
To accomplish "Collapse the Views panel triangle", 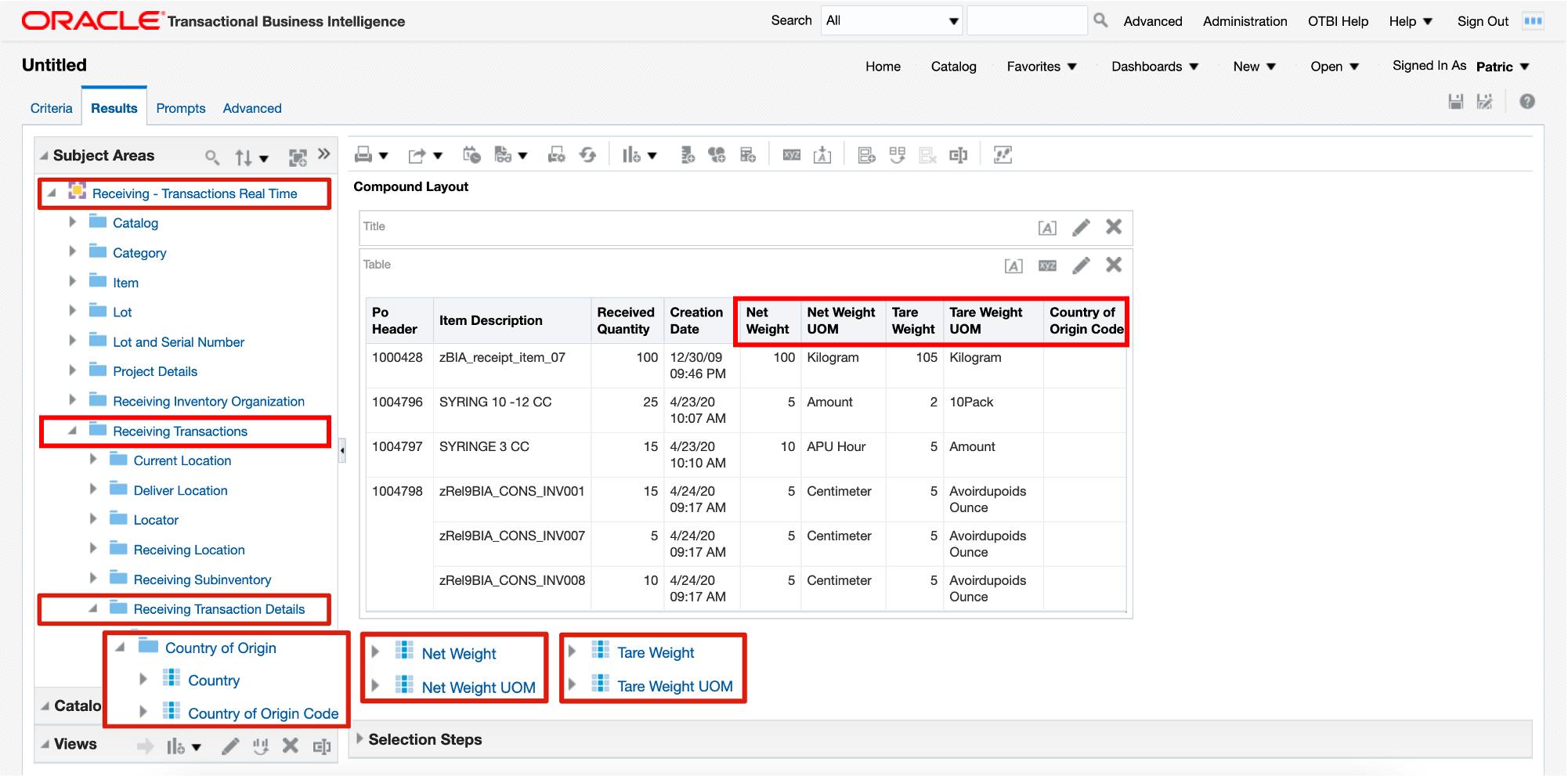I will [45, 744].
